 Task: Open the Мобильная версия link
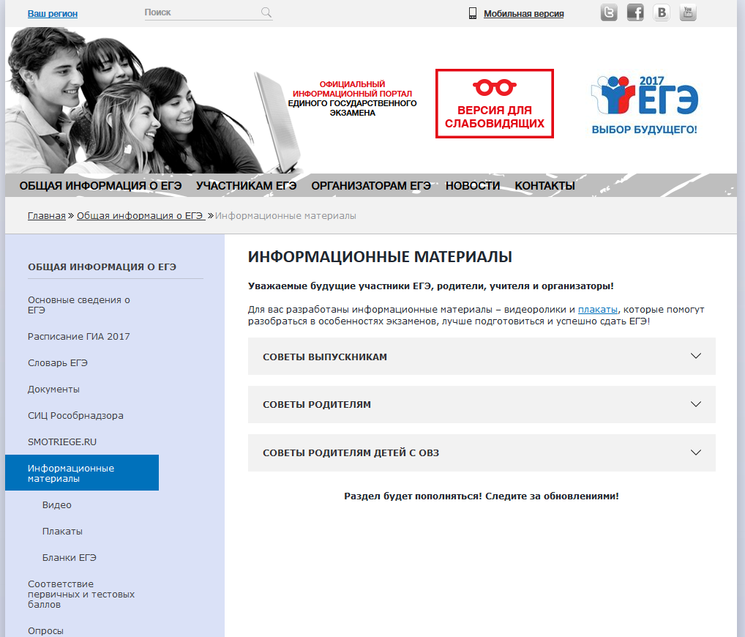(x=523, y=14)
